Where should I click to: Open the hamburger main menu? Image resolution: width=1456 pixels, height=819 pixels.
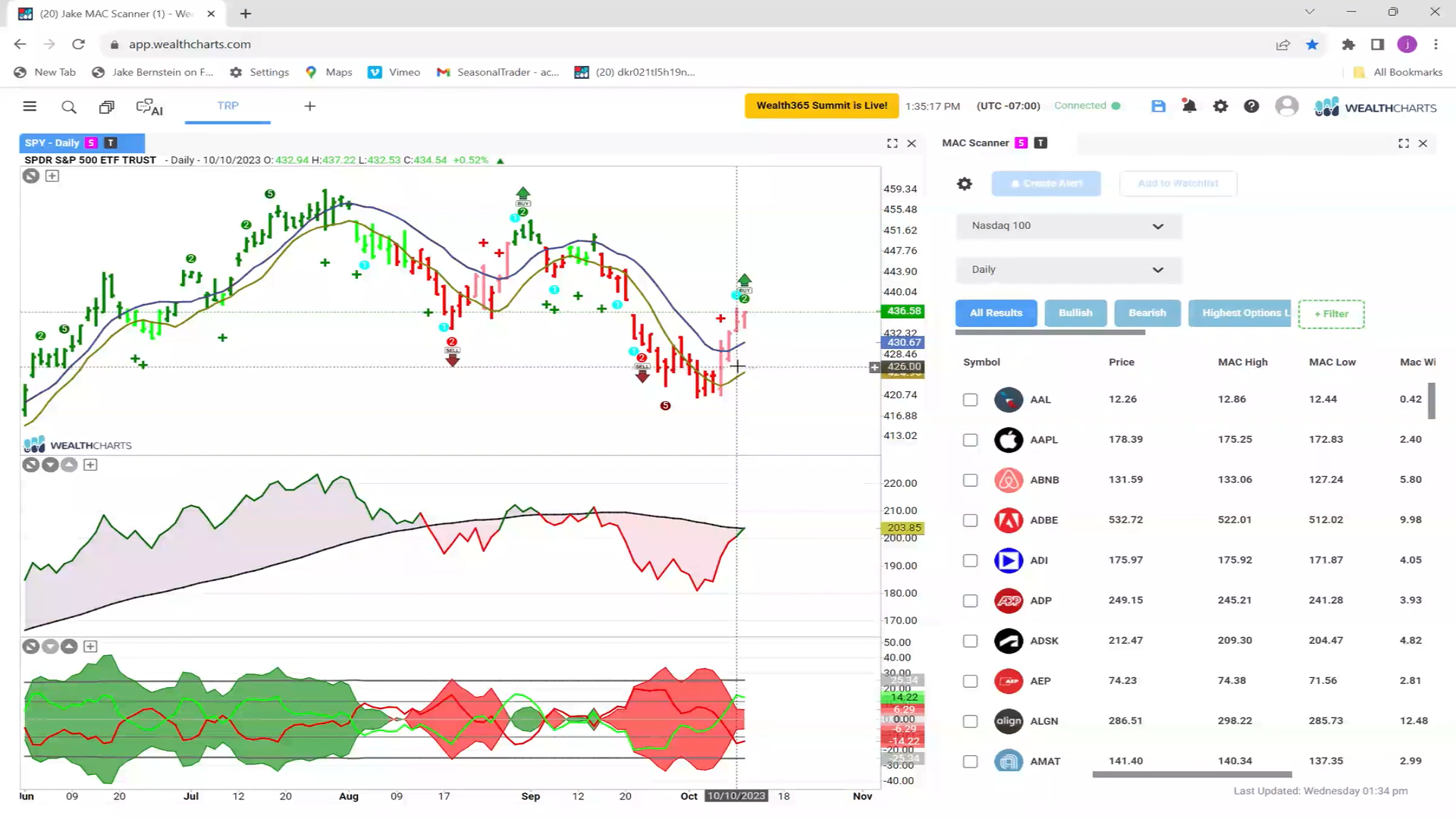pos(30,107)
